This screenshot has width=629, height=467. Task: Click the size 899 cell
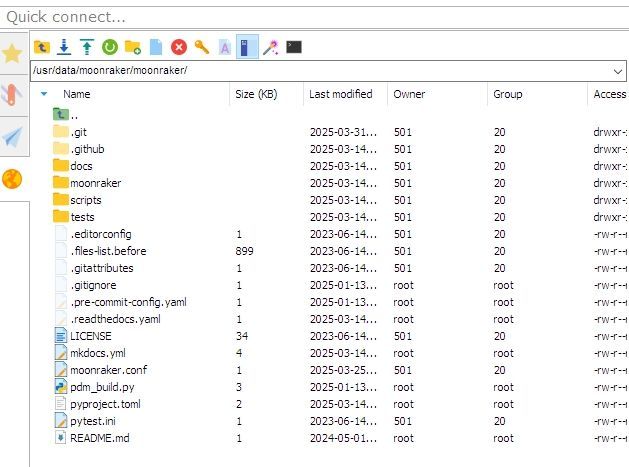point(244,251)
